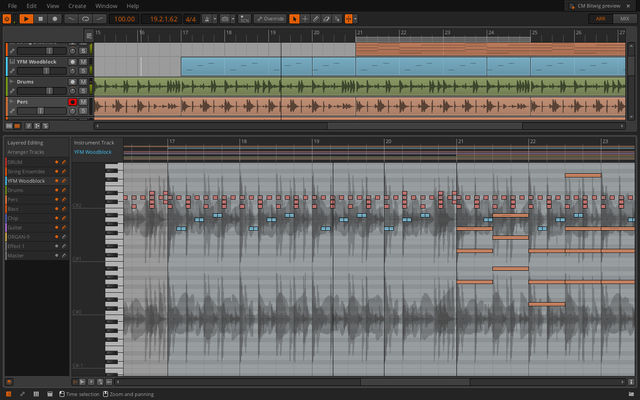Toggle String Ensemble layer visibility dot
This screenshot has width=640, height=400.
[x=57, y=171]
